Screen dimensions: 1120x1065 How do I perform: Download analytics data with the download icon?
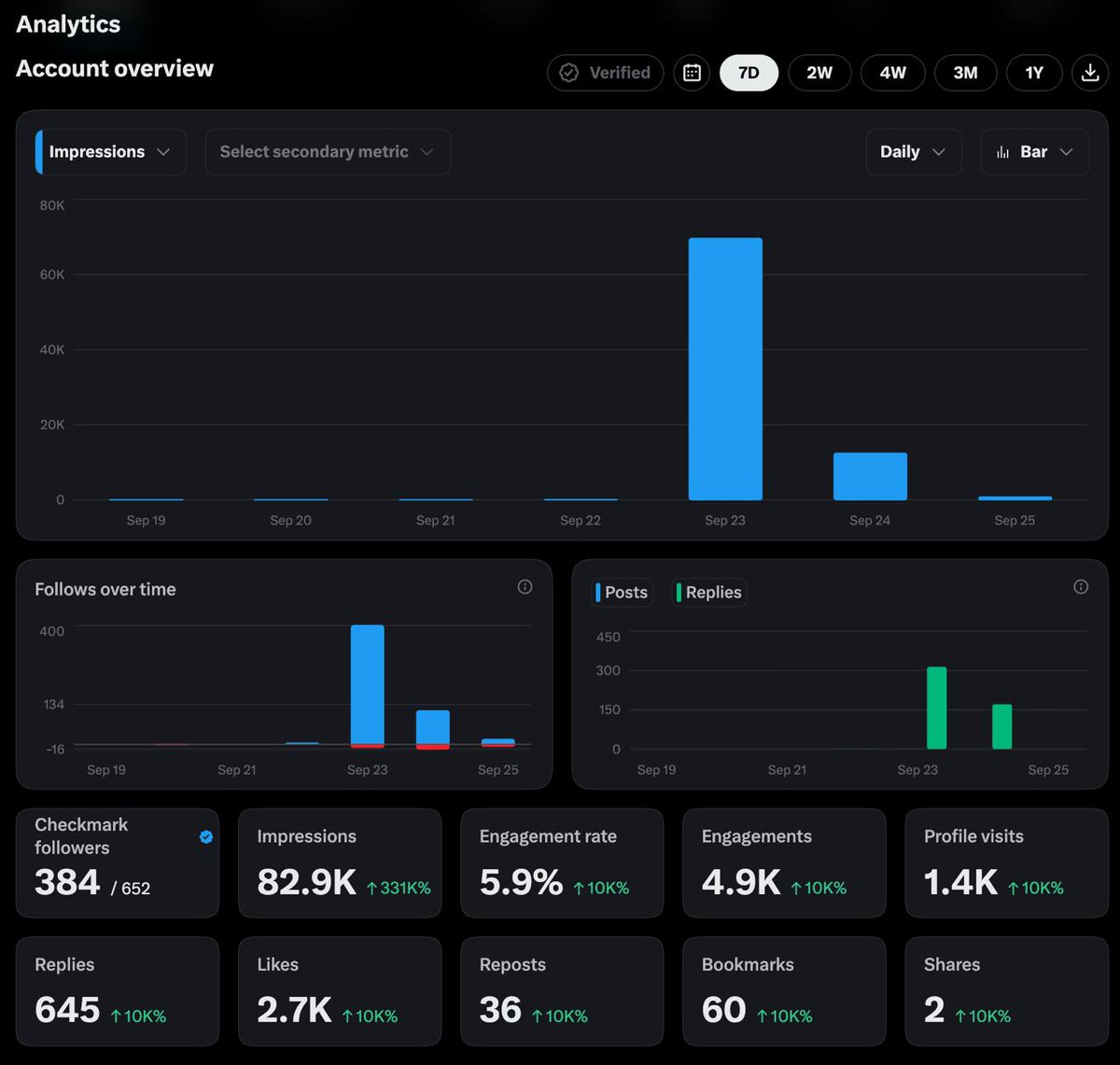[1089, 73]
